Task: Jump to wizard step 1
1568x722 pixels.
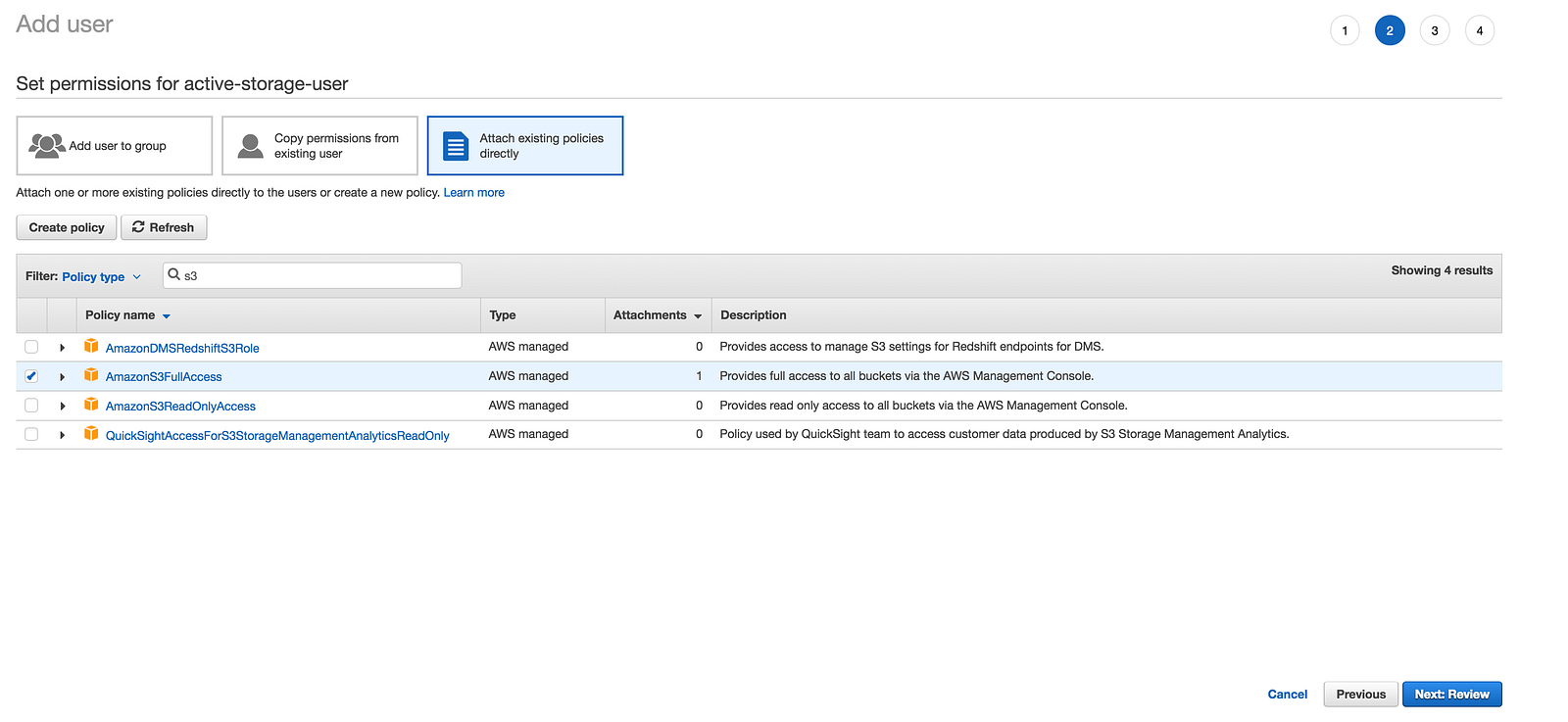Action: click(x=1345, y=30)
